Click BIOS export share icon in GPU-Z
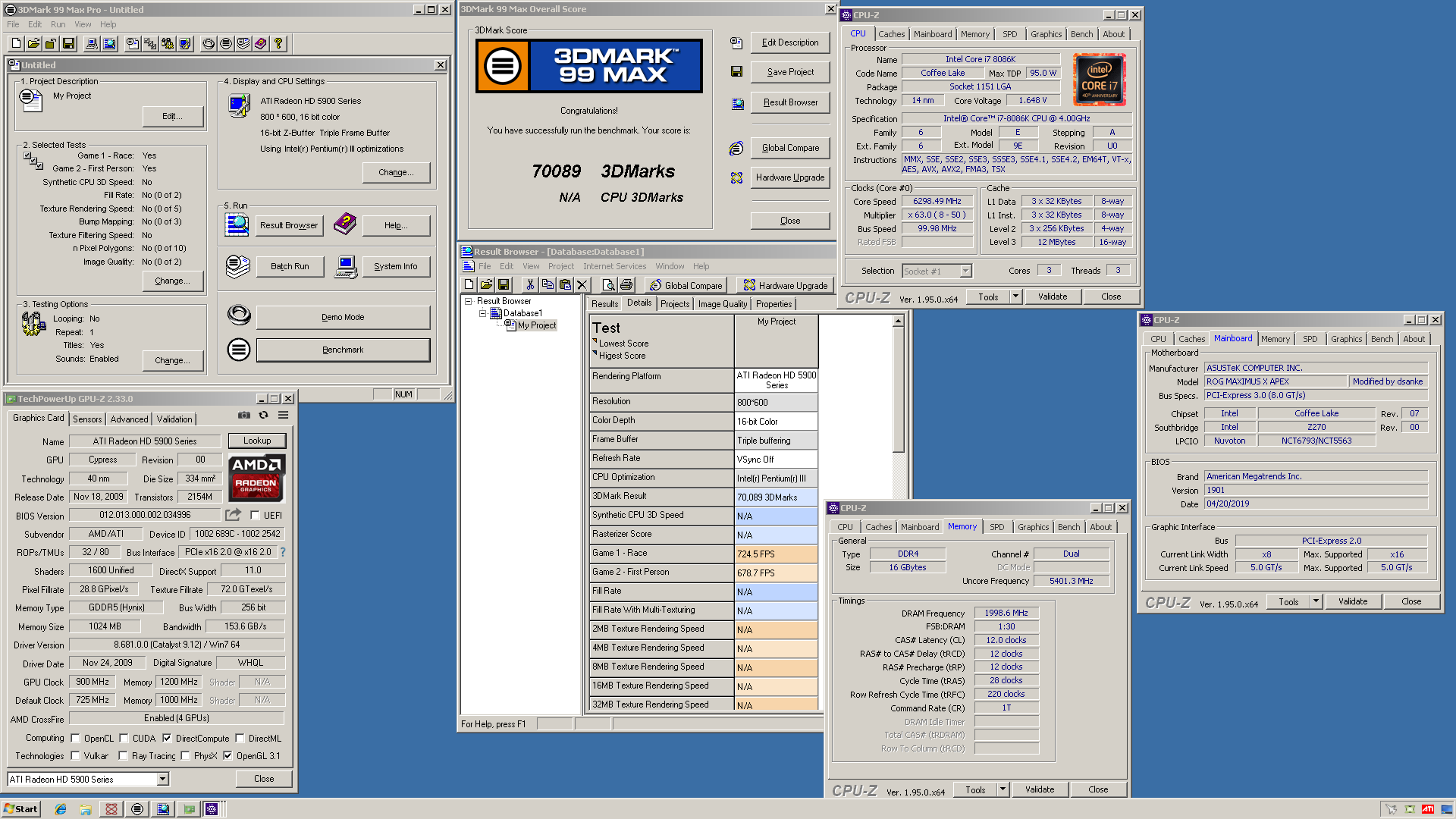Viewport: 1456px width, 819px height. click(x=233, y=514)
